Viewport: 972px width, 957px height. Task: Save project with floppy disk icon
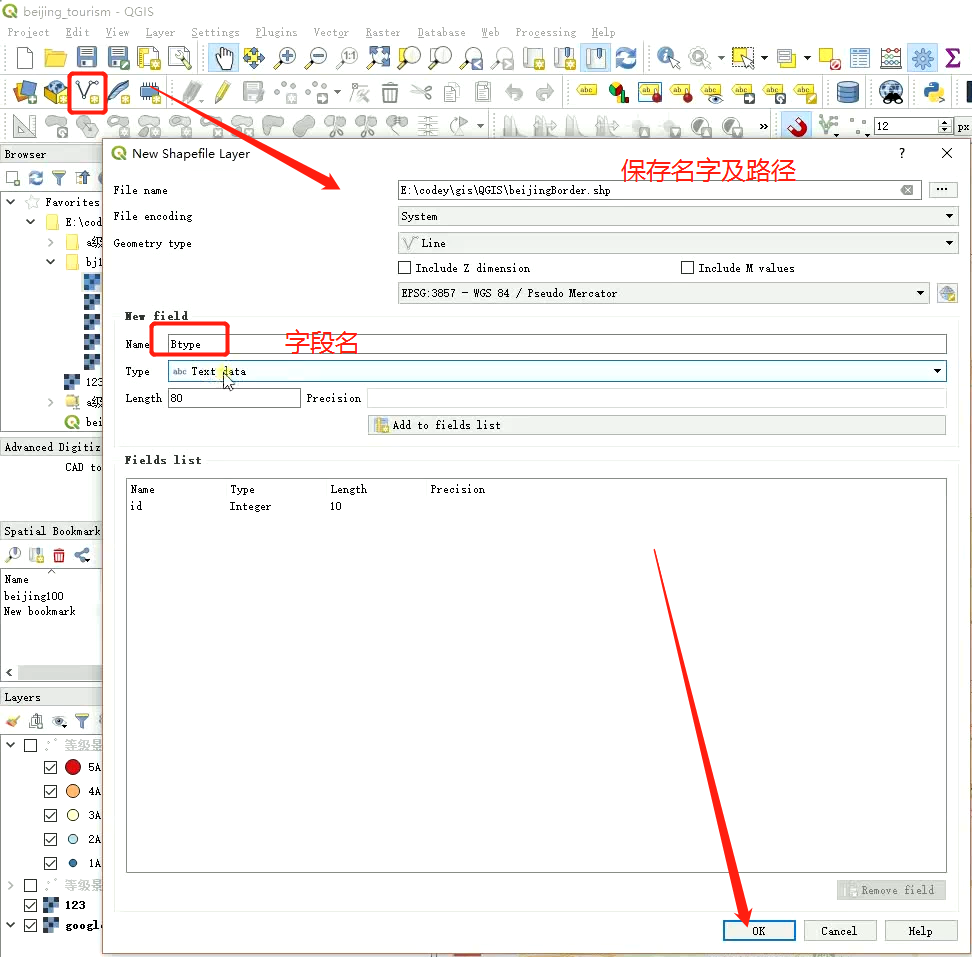(87, 58)
